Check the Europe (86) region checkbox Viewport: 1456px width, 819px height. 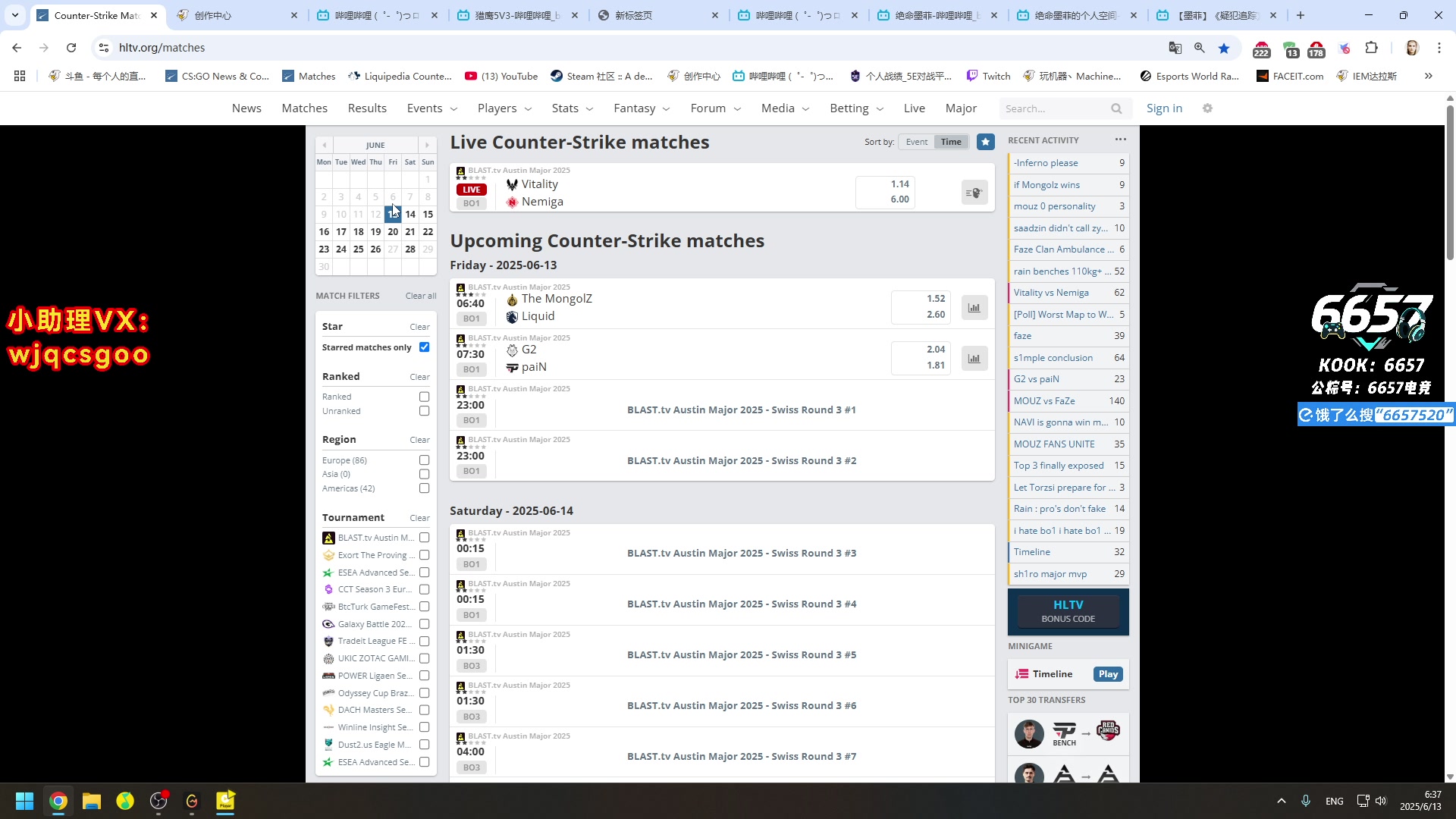click(x=425, y=460)
